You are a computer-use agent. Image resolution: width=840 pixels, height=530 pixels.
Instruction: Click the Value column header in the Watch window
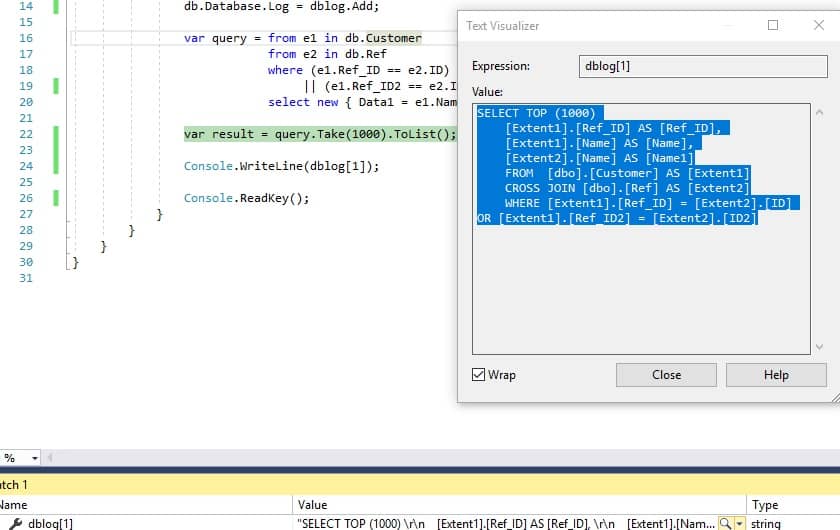pyautogui.click(x=312, y=505)
